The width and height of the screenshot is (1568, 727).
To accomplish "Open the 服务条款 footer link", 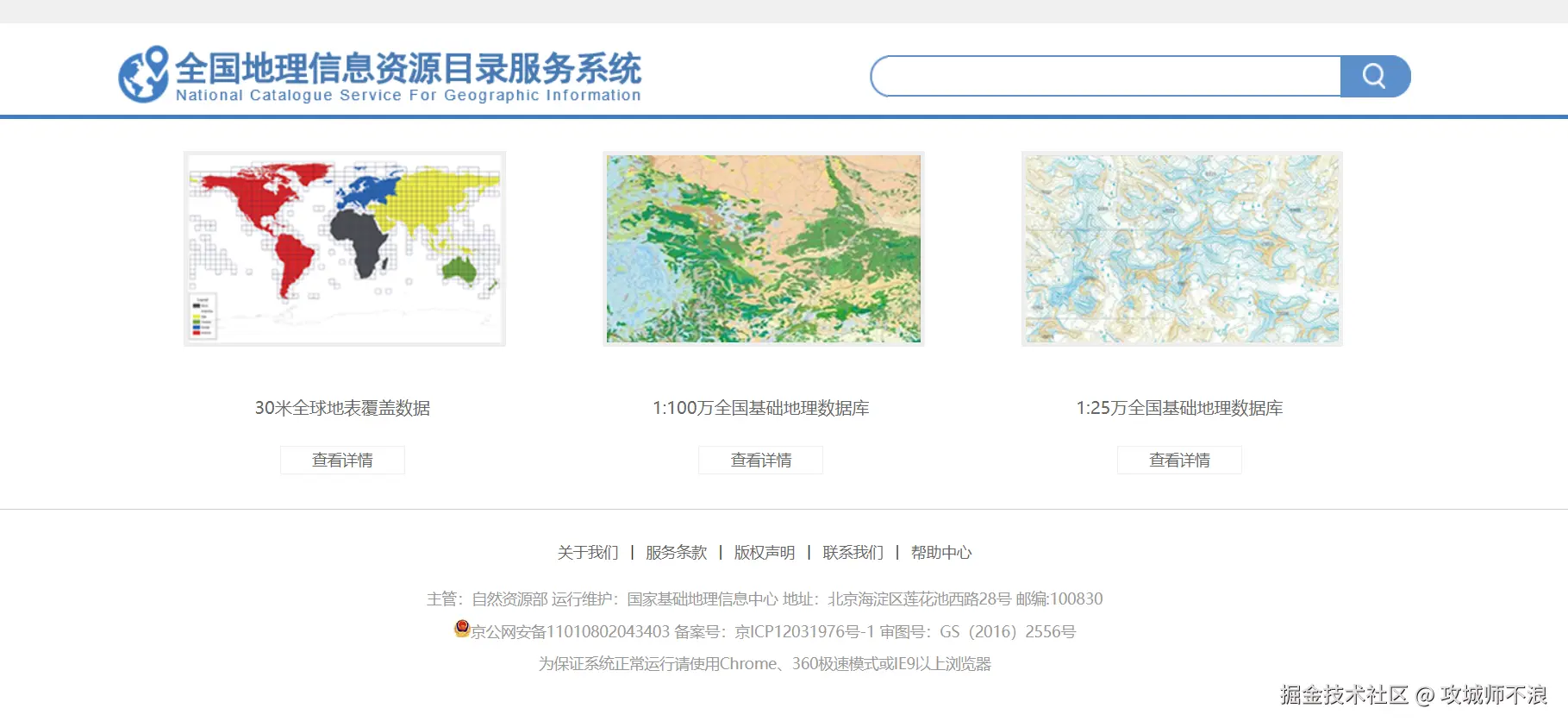I will pos(677,552).
